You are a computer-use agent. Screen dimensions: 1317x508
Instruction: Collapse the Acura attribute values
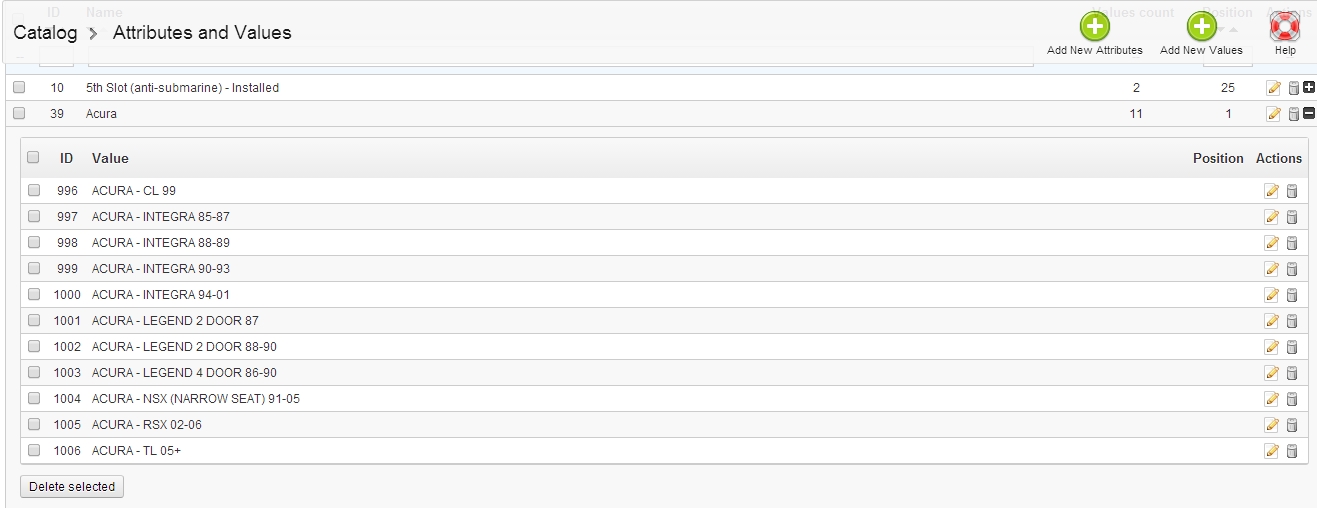point(1309,114)
